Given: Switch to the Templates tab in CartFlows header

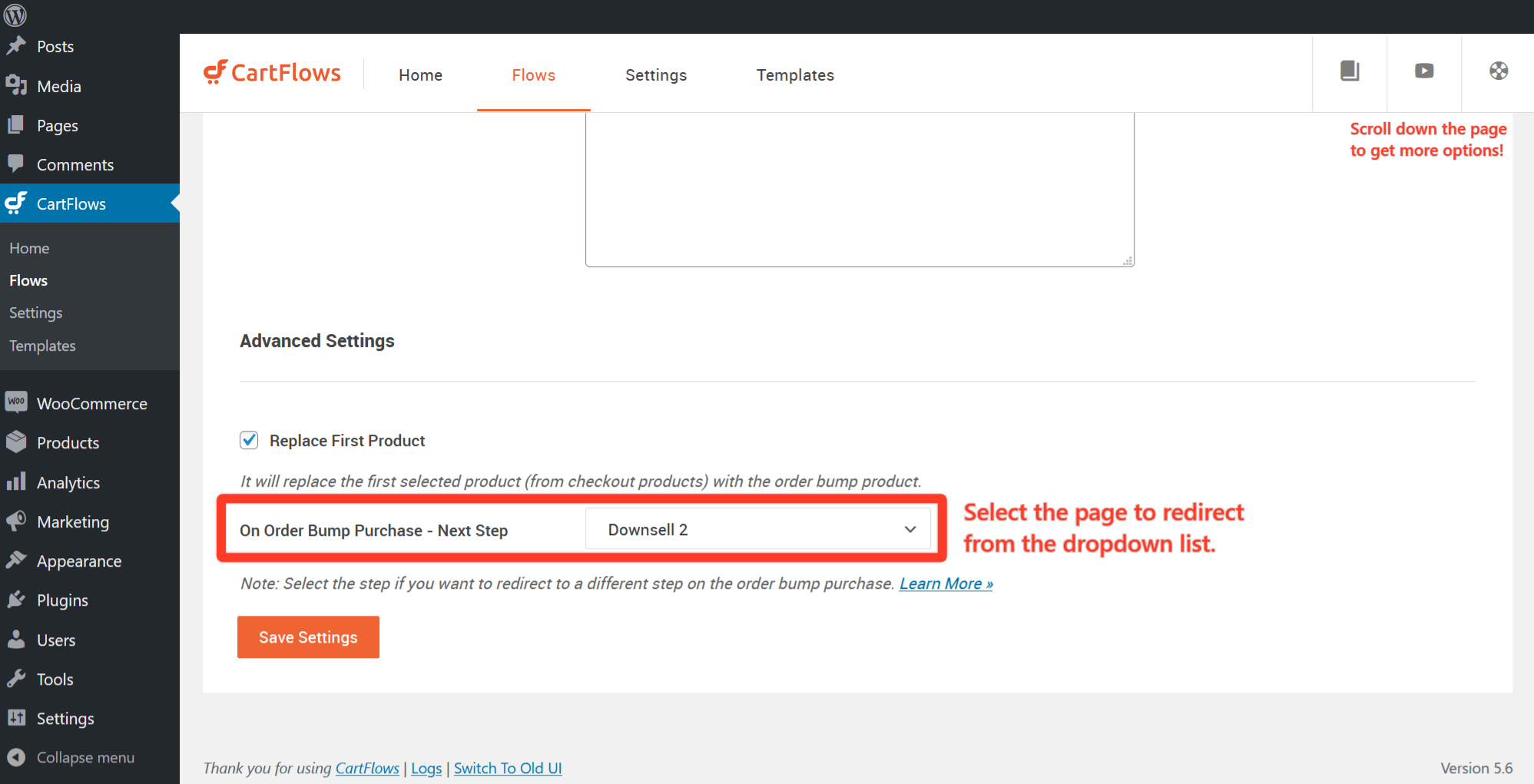Looking at the screenshot, I should coord(794,75).
